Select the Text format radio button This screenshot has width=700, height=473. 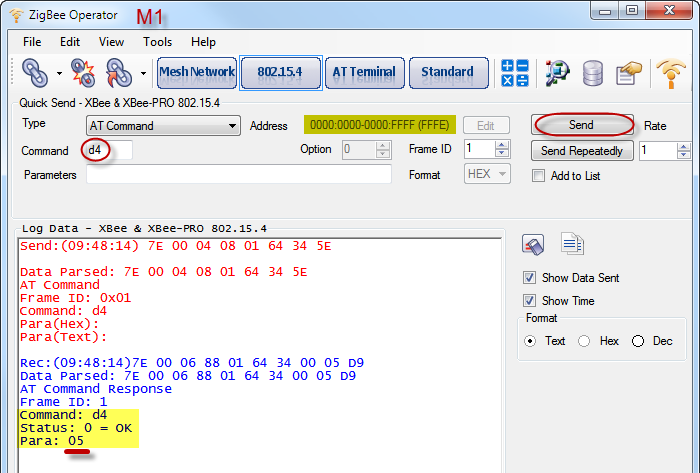[530, 341]
